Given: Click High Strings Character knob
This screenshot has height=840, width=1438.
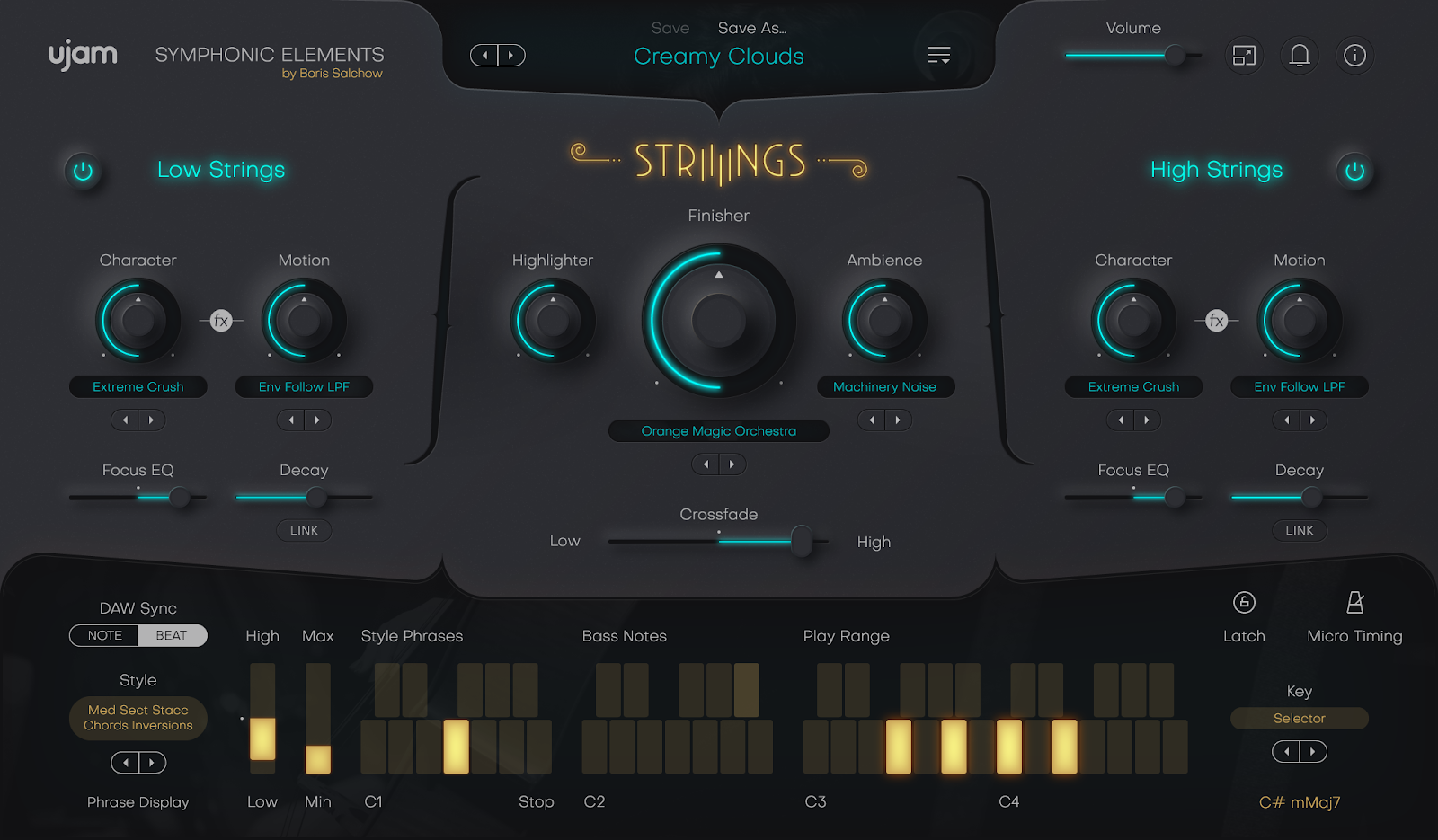Looking at the screenshot, I should click(x=1133, y=320).
